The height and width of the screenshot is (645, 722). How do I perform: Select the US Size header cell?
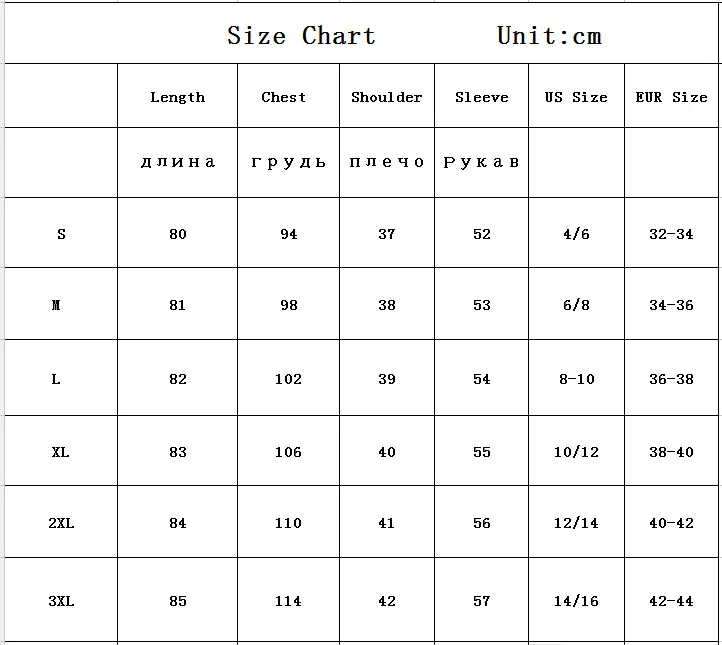[x=576, y=96]
